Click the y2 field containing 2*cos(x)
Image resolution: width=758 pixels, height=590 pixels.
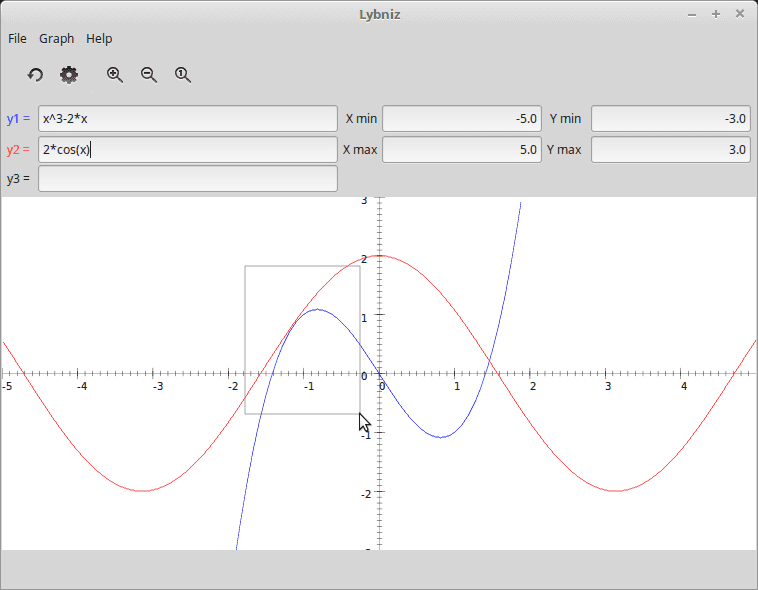188,150
